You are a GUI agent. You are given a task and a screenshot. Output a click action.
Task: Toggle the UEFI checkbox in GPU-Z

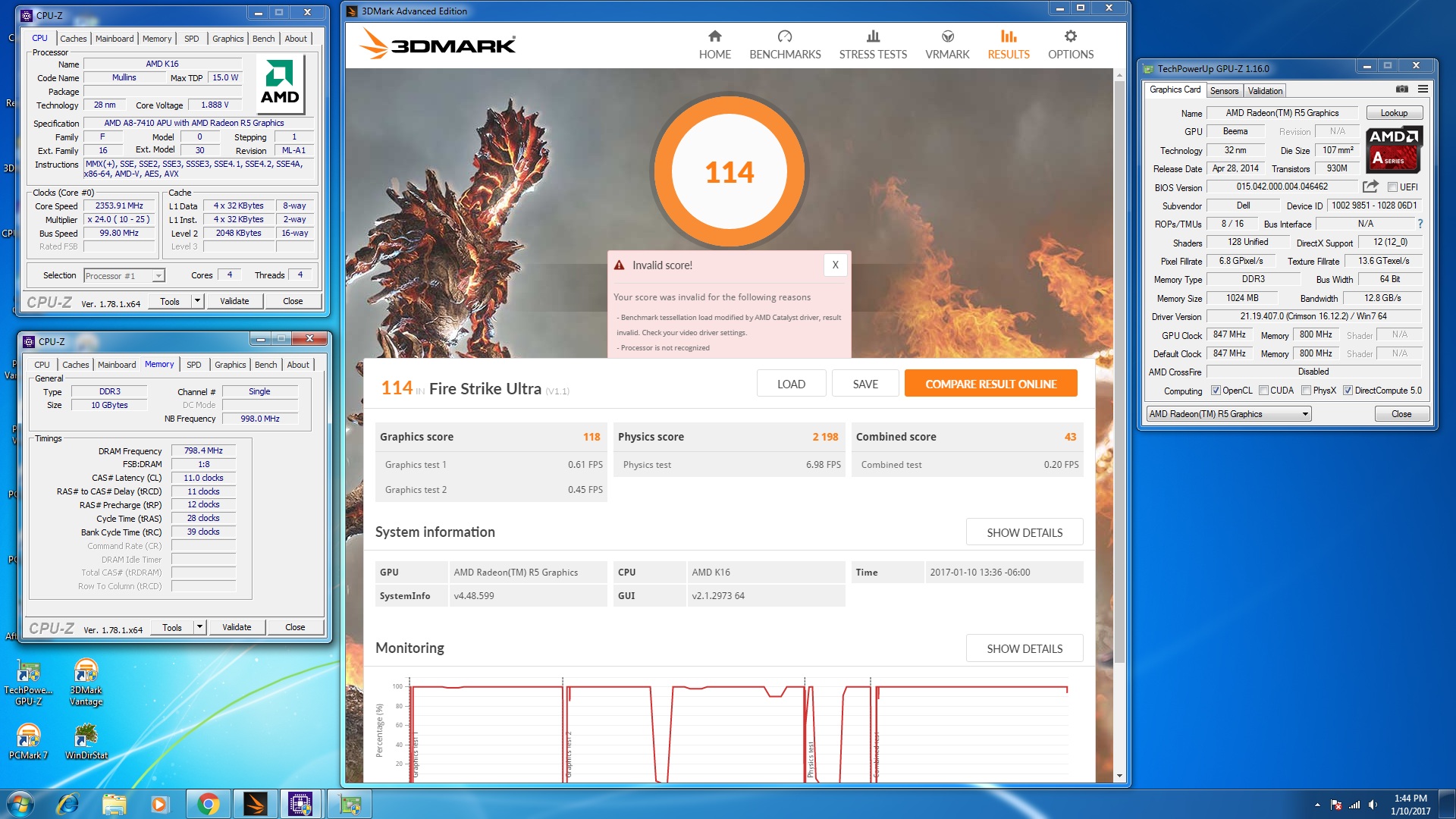(1392, 187)
